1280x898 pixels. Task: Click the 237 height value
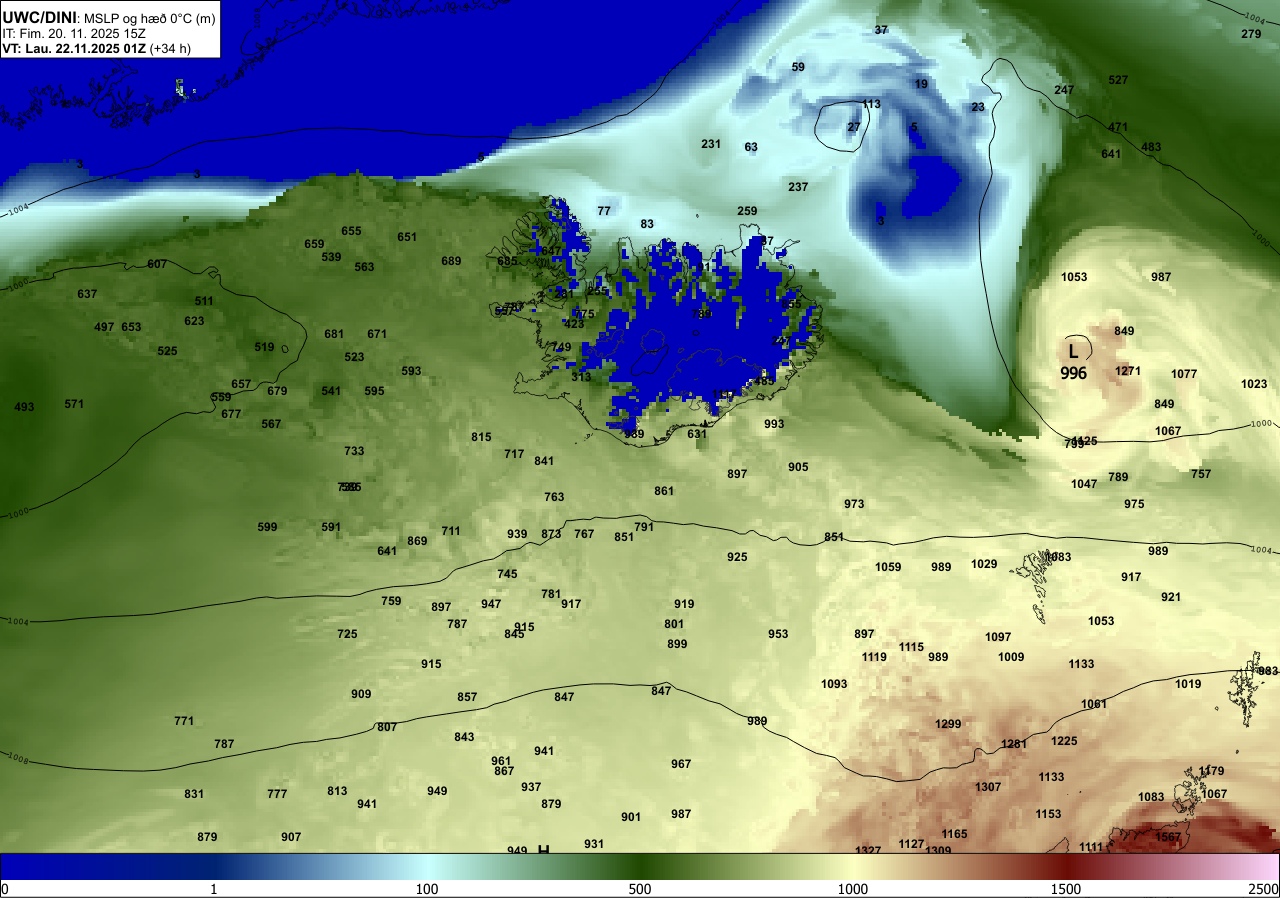798,187
